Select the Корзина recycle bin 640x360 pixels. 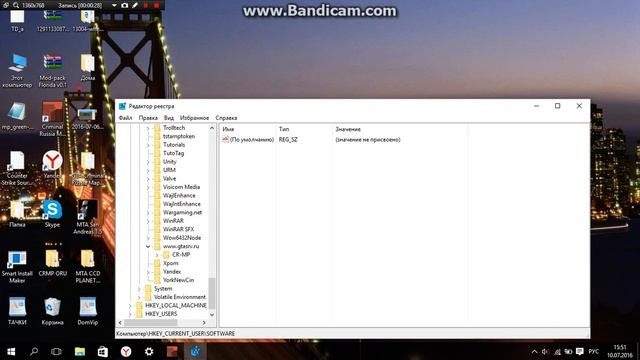click(x=53, y=311)
